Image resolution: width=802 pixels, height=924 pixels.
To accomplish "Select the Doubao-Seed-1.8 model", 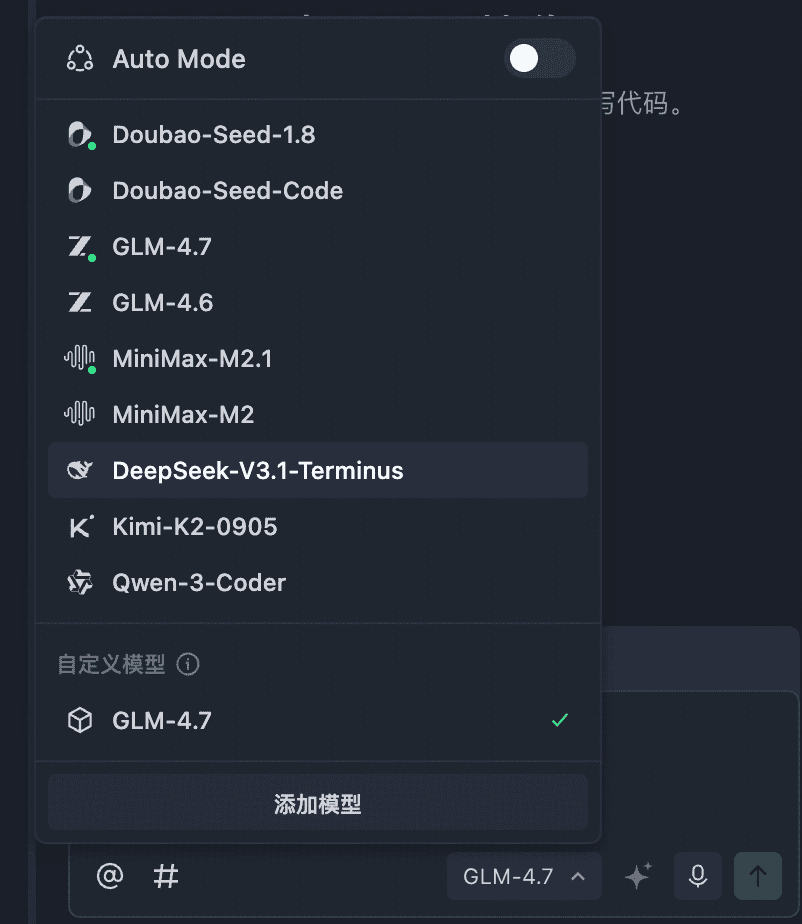I will [x=213, y=134].
